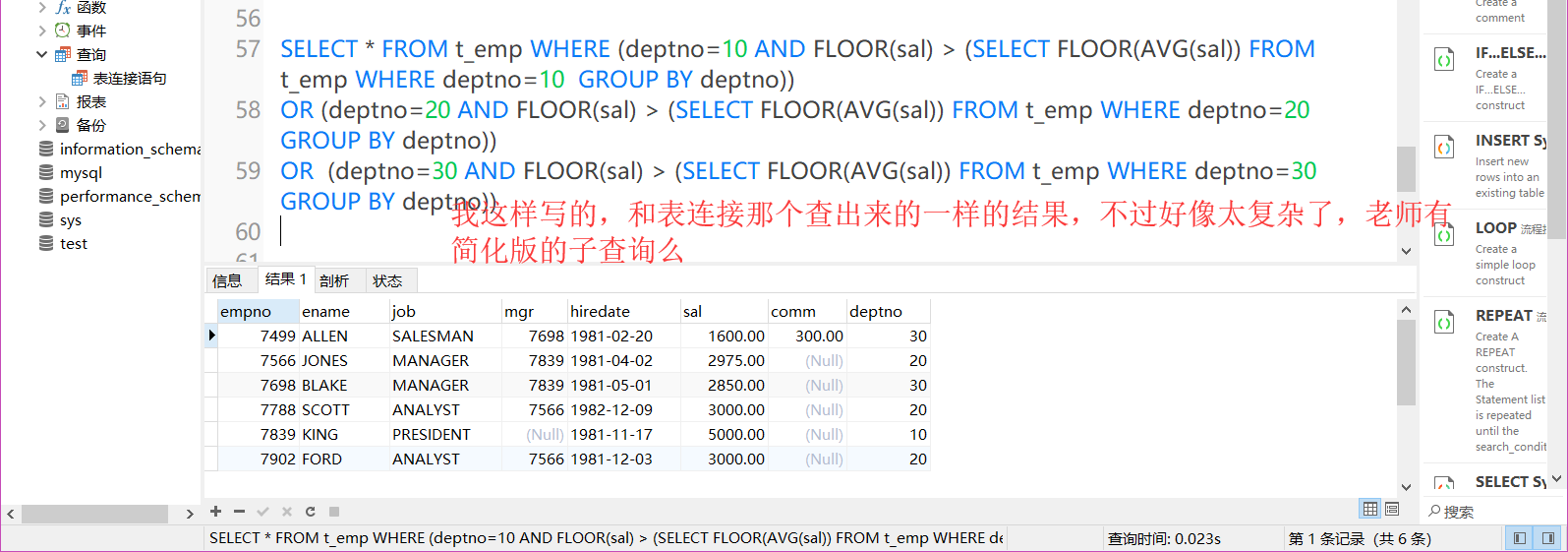Select the REPEAT snippet icon

click(1444, 323)
